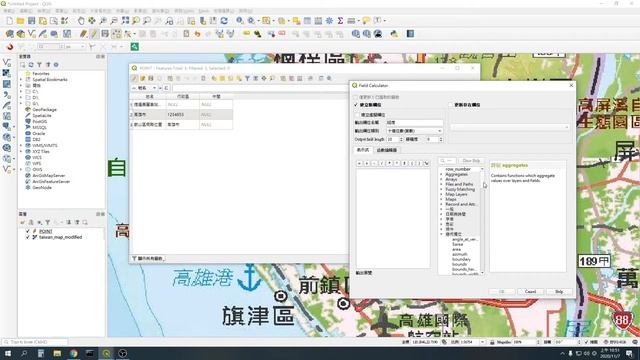Expand XYZ Tiles in Browser
The image size is (640, 360).
(x=22, y=151)
